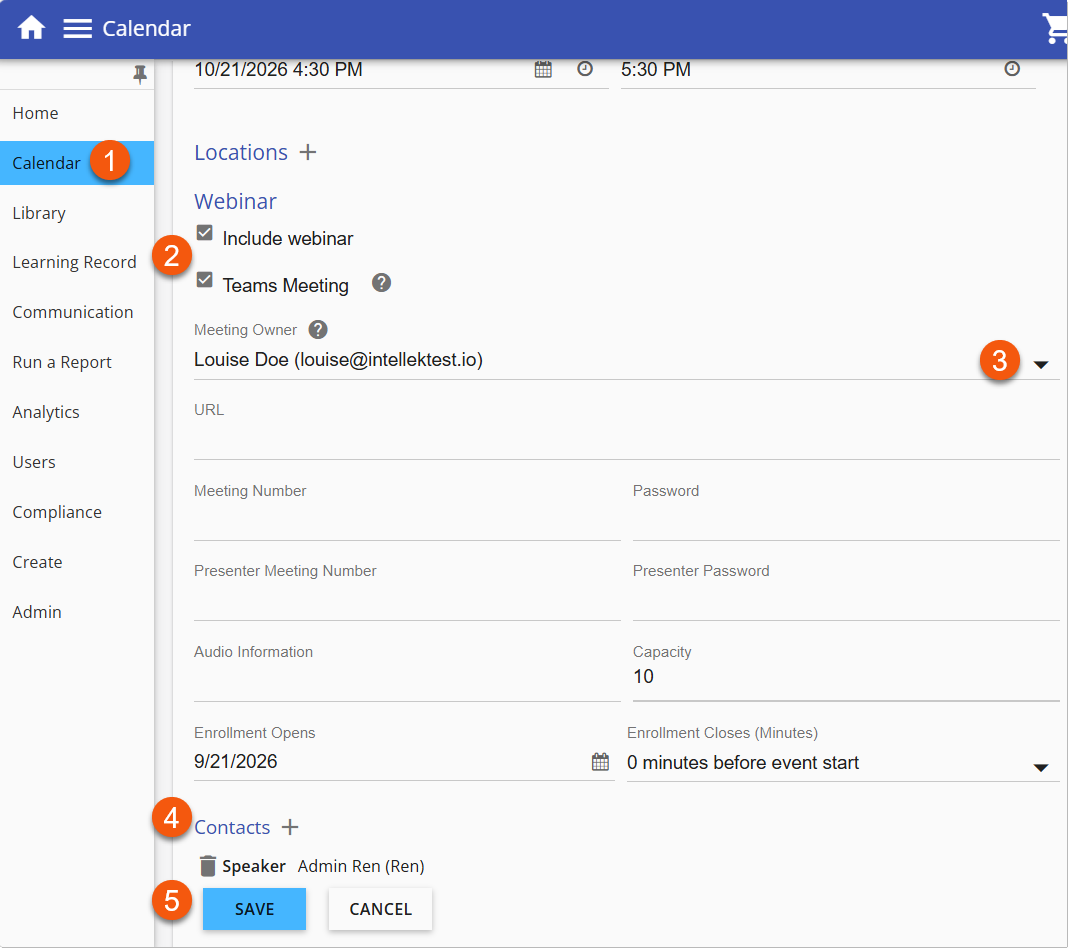Open the Enrollment Opens calendar picker

(x=601, y=762)
